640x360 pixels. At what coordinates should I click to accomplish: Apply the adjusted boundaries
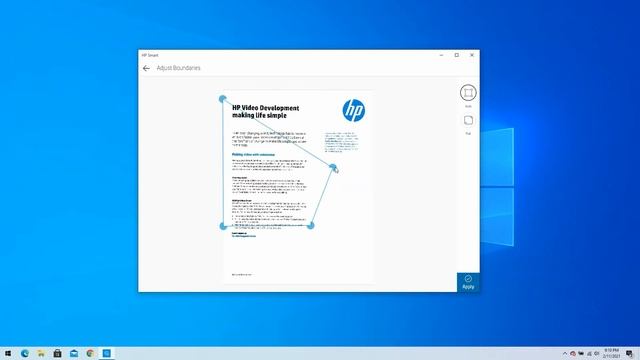pyautogui.click(x=468, y=282)
